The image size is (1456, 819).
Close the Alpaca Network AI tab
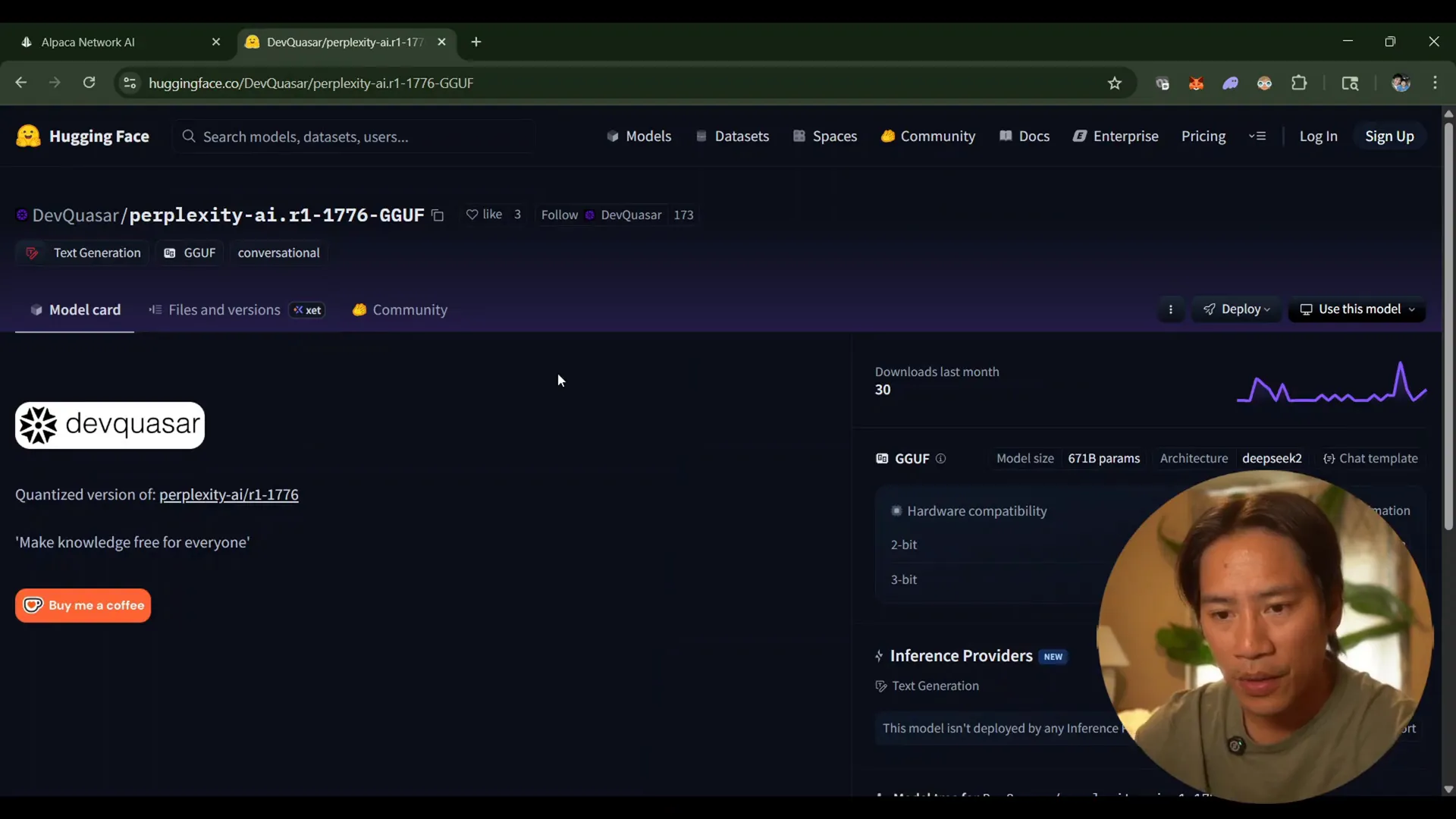click(216, 42)
